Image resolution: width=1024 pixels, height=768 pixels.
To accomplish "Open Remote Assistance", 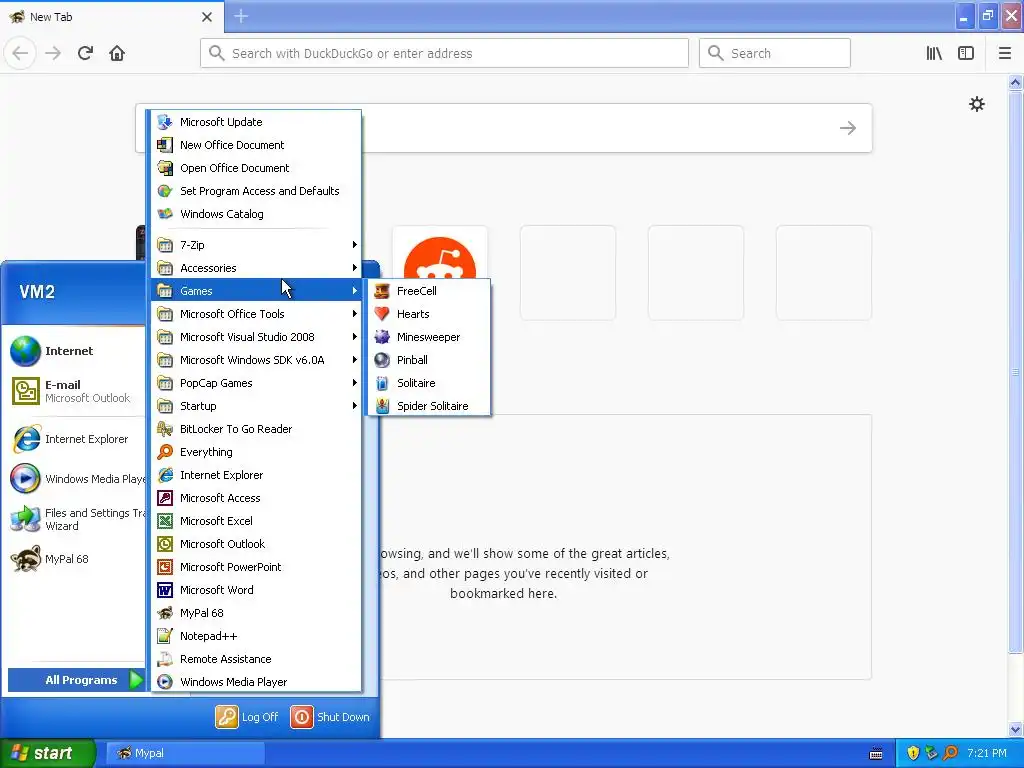I will [256, 659].
